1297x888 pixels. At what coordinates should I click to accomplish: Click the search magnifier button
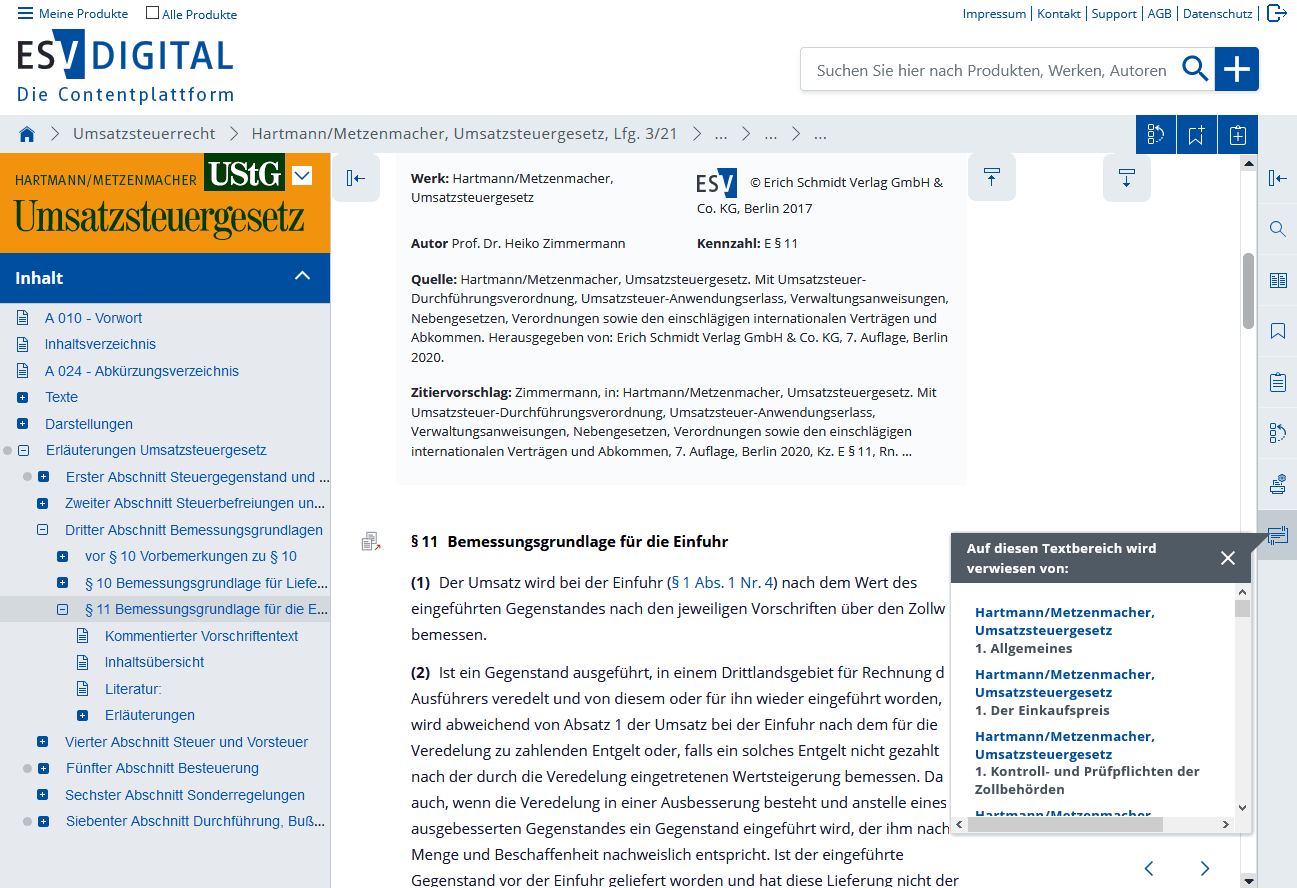pyautogui.click(x=1194, y=69)
